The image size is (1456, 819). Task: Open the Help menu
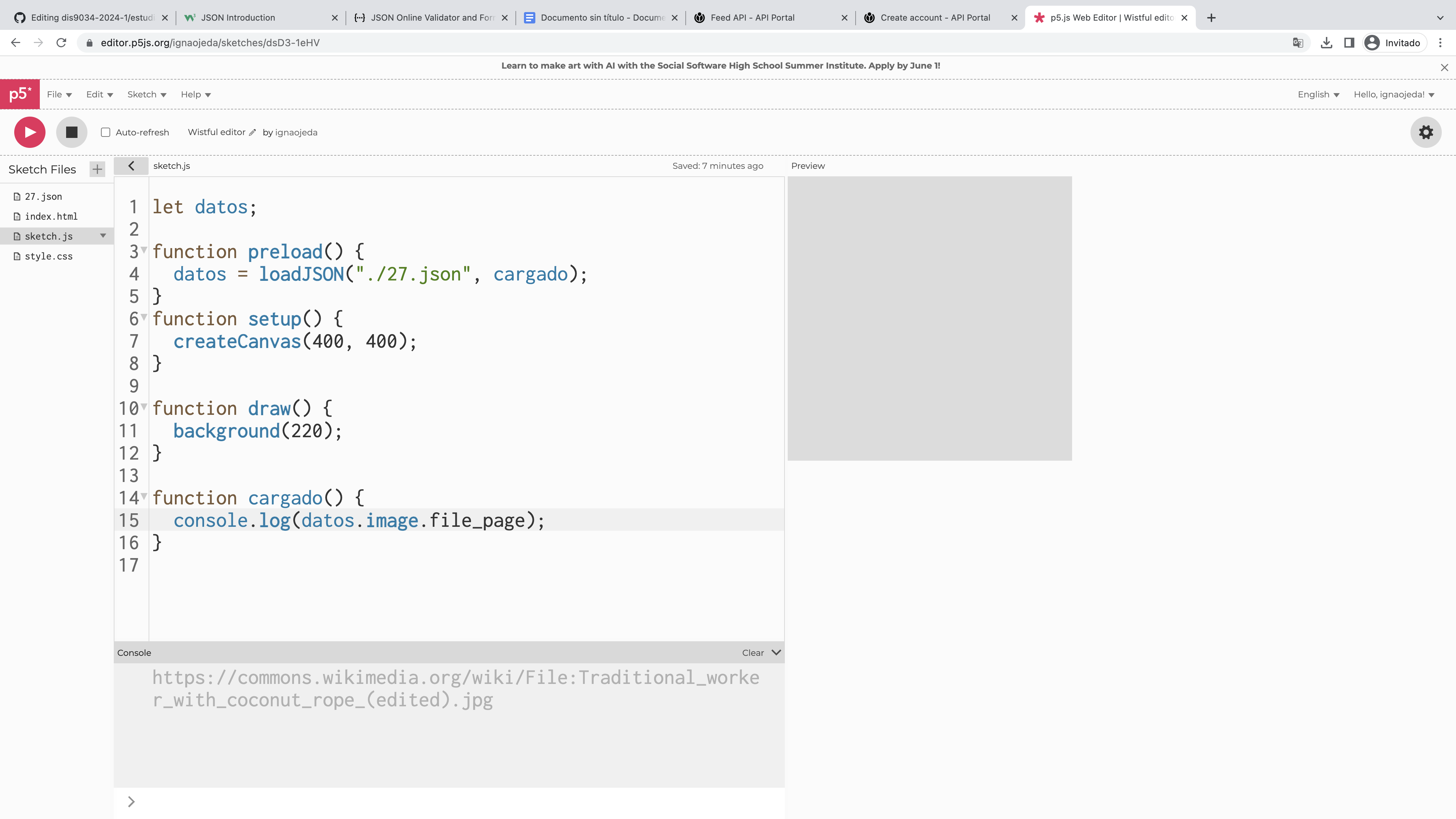pos(196,95)
